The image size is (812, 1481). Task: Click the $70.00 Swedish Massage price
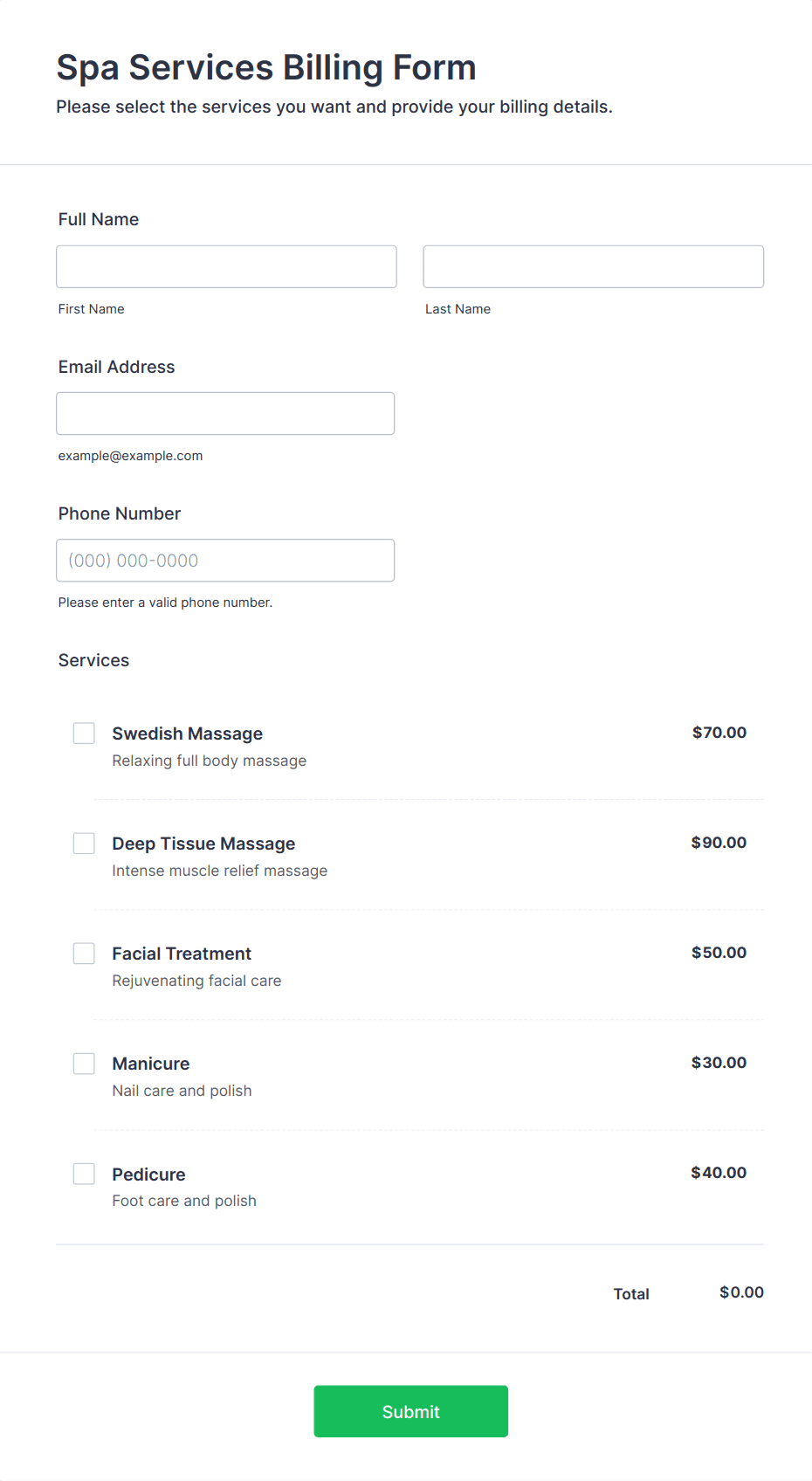(719, 733)
